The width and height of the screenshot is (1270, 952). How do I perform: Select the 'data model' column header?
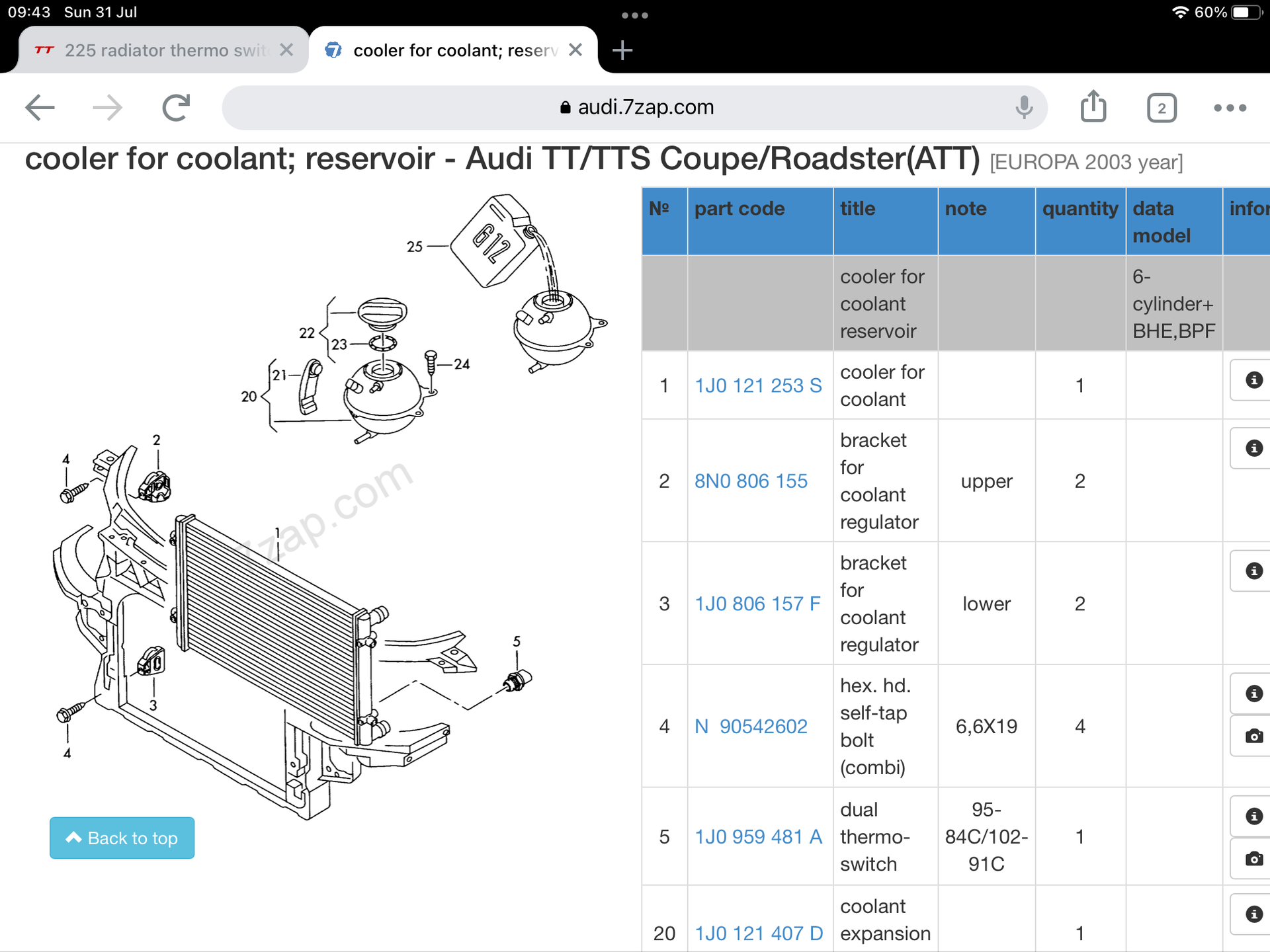point(1174,221)
